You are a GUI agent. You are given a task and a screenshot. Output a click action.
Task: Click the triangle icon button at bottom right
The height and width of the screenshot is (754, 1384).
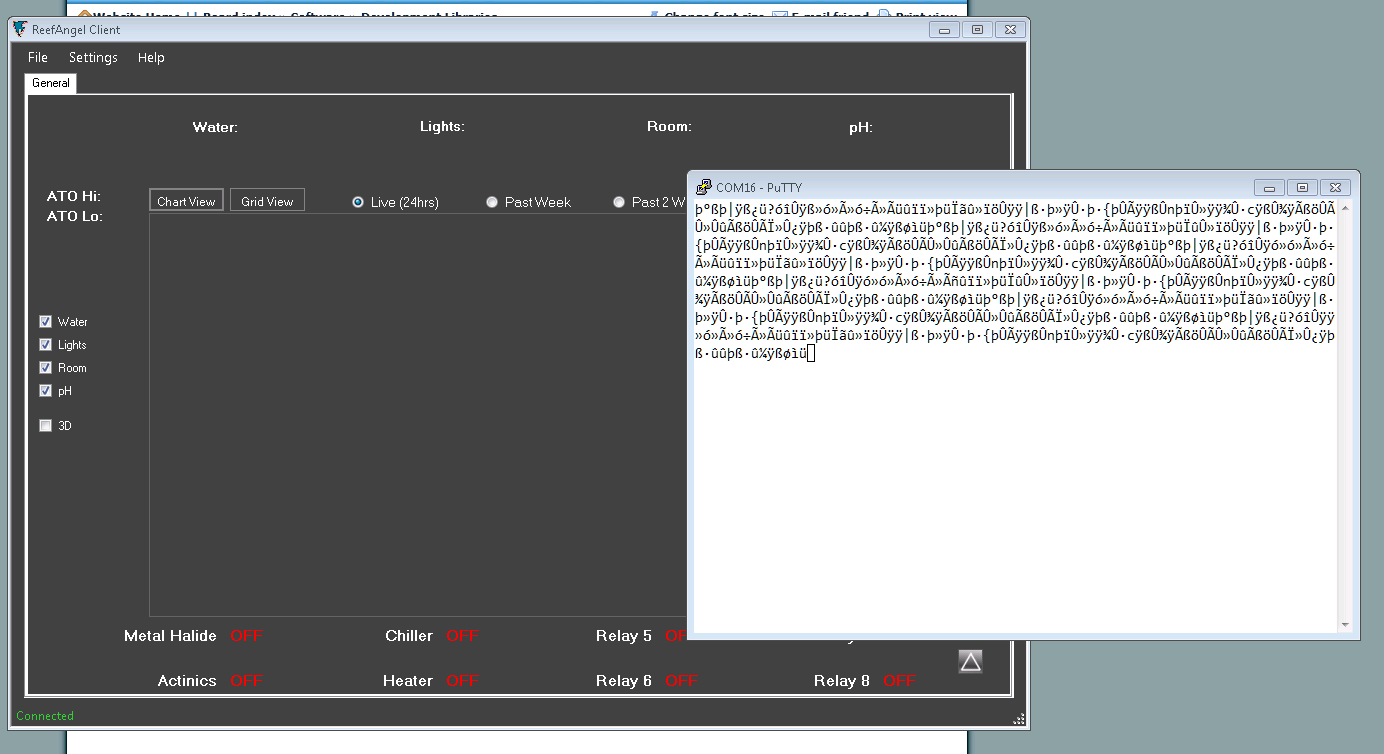970,661
